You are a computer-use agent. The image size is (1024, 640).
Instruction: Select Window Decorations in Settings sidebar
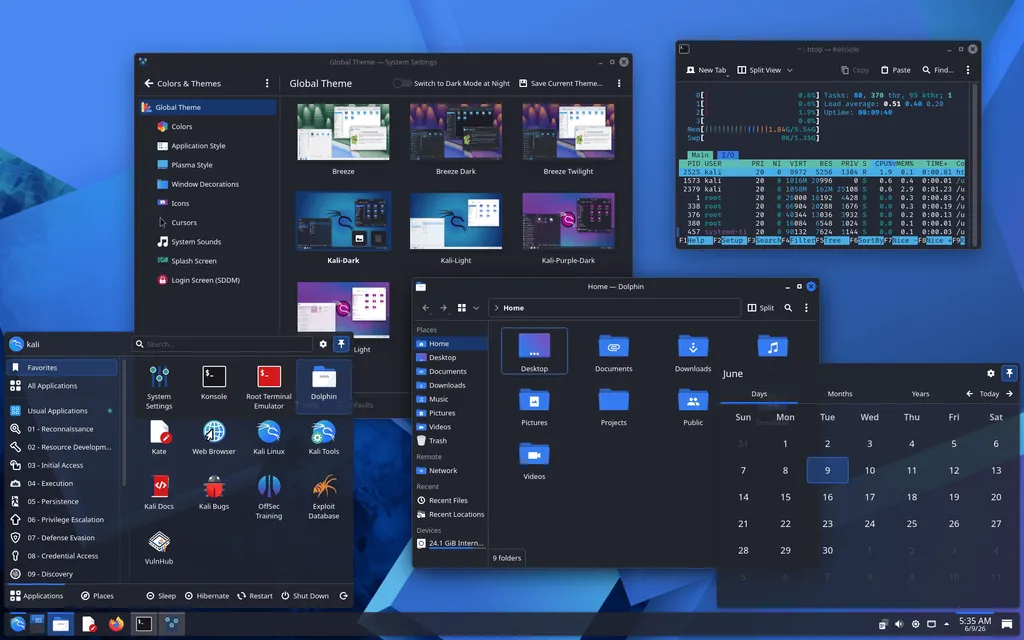click(209, 184)
